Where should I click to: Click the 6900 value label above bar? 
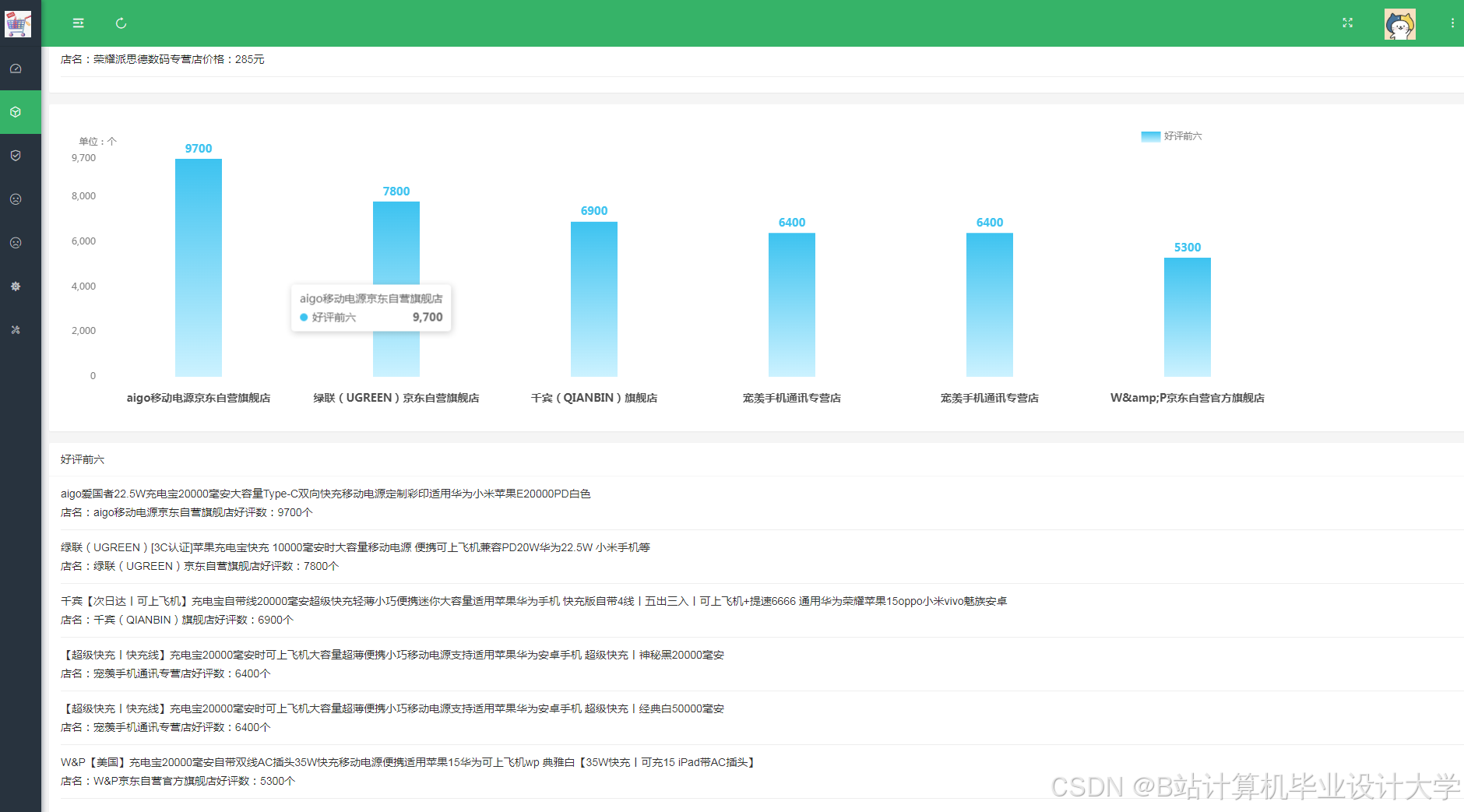(594, 211)
